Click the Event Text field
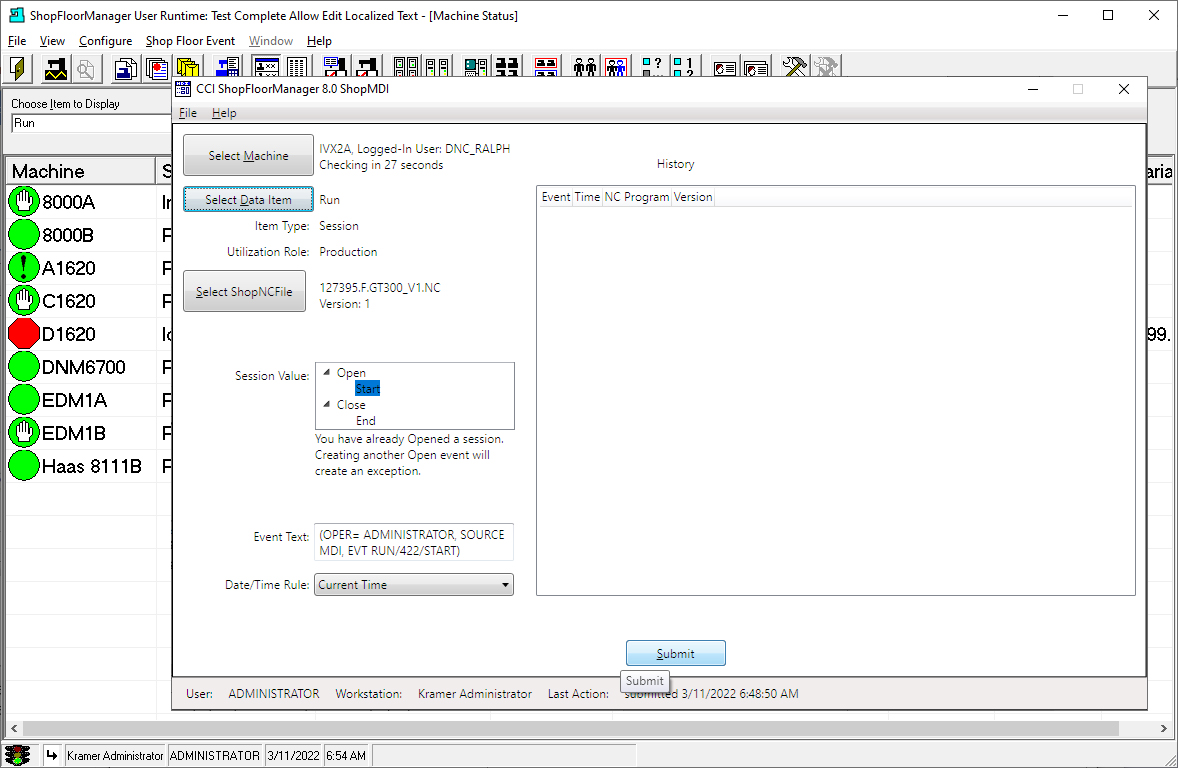Image resolution: width=1178 pixels, height=768 pixels. 414,542
